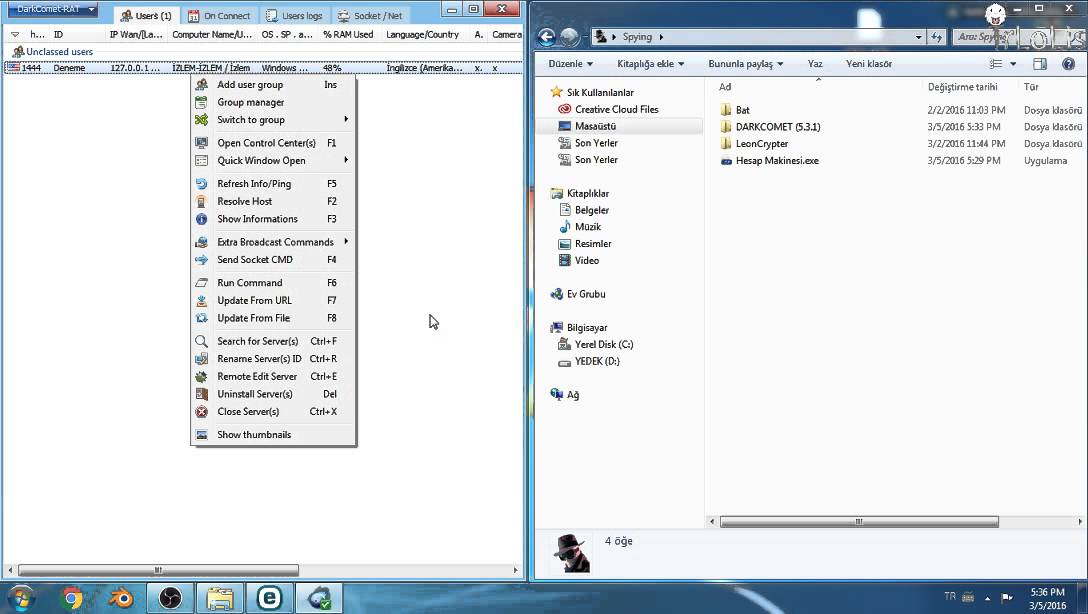This screenshot has width=1088, height=614.
Task: Select the DARKCOMET (5.3.1) folder
Action: (x=778, y=127)
